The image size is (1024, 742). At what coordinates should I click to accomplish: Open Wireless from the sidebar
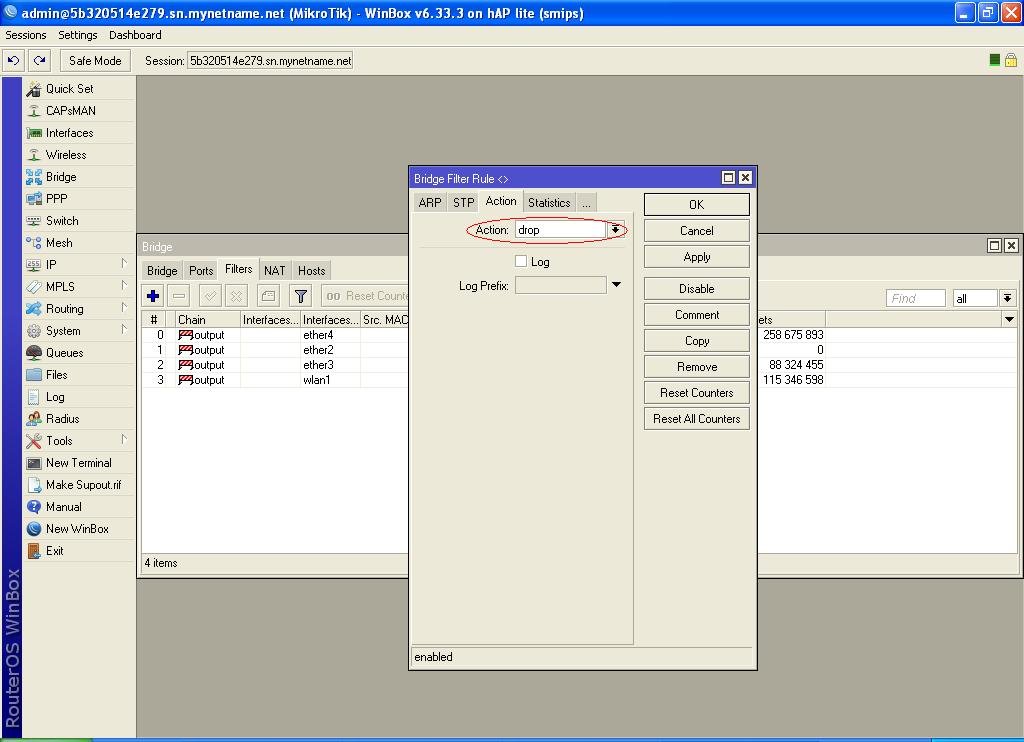(66, 155)
